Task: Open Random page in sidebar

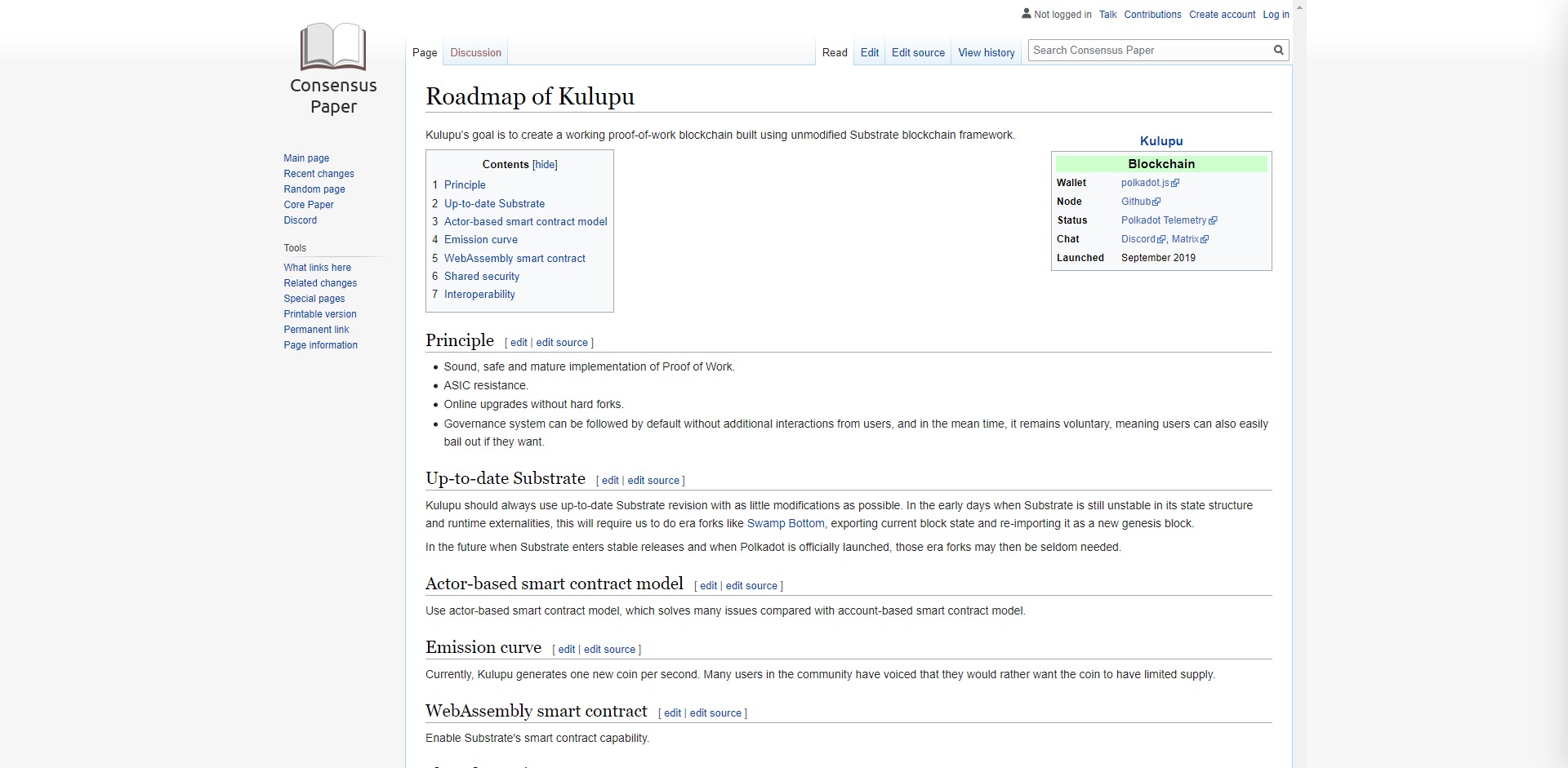Action: [x=314, y=189]
